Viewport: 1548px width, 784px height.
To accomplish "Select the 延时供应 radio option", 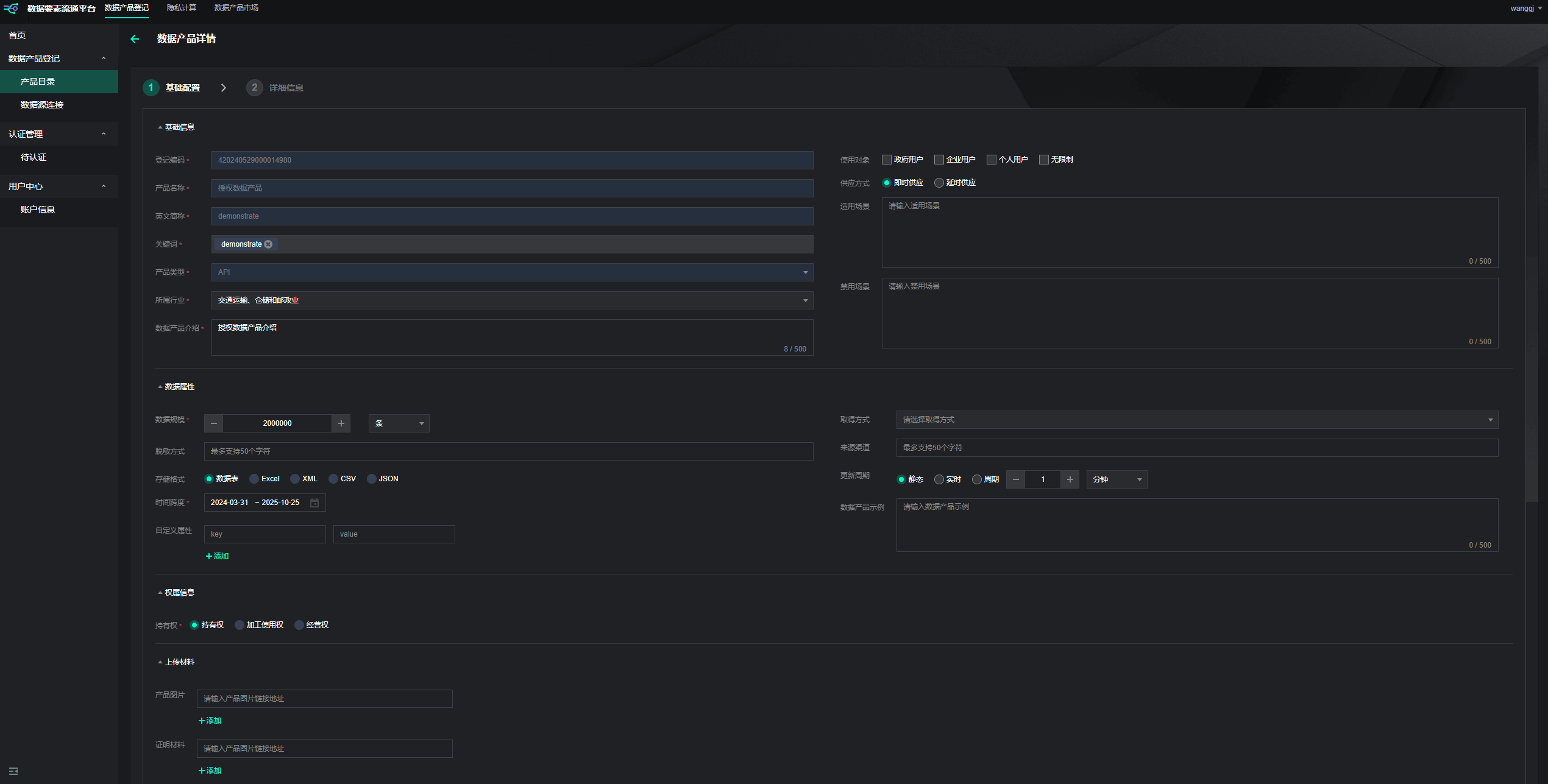I will click(939, 183).
